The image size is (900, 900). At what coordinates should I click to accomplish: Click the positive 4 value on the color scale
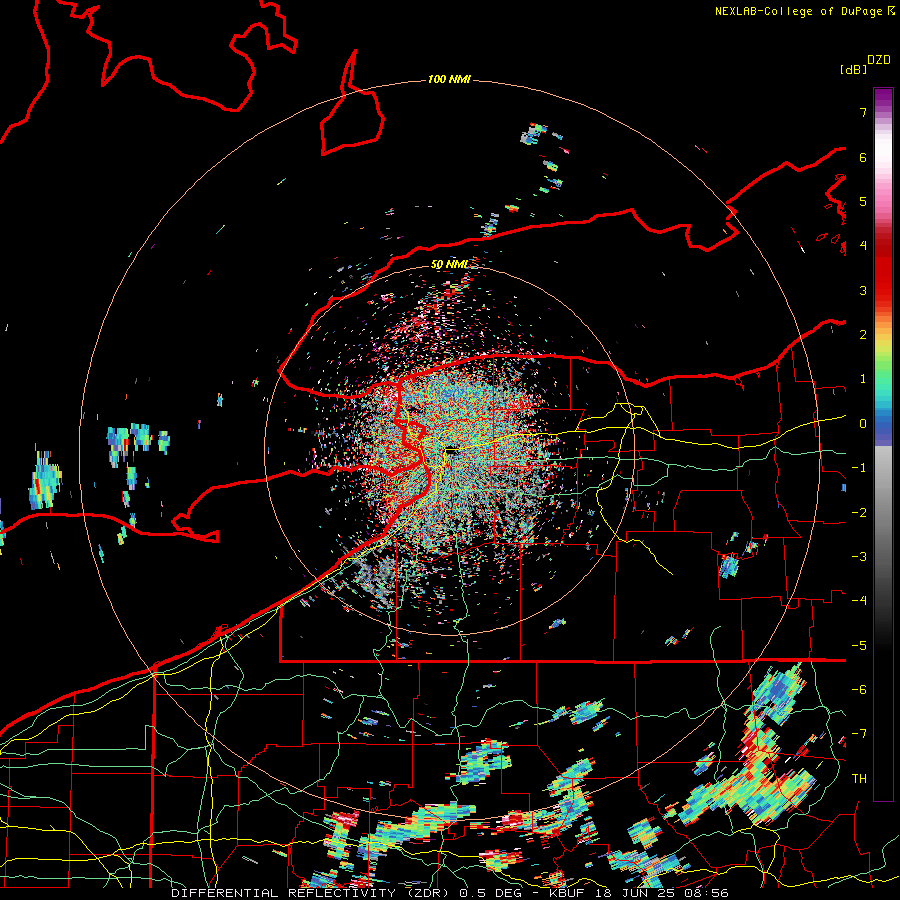click(863, 246)
